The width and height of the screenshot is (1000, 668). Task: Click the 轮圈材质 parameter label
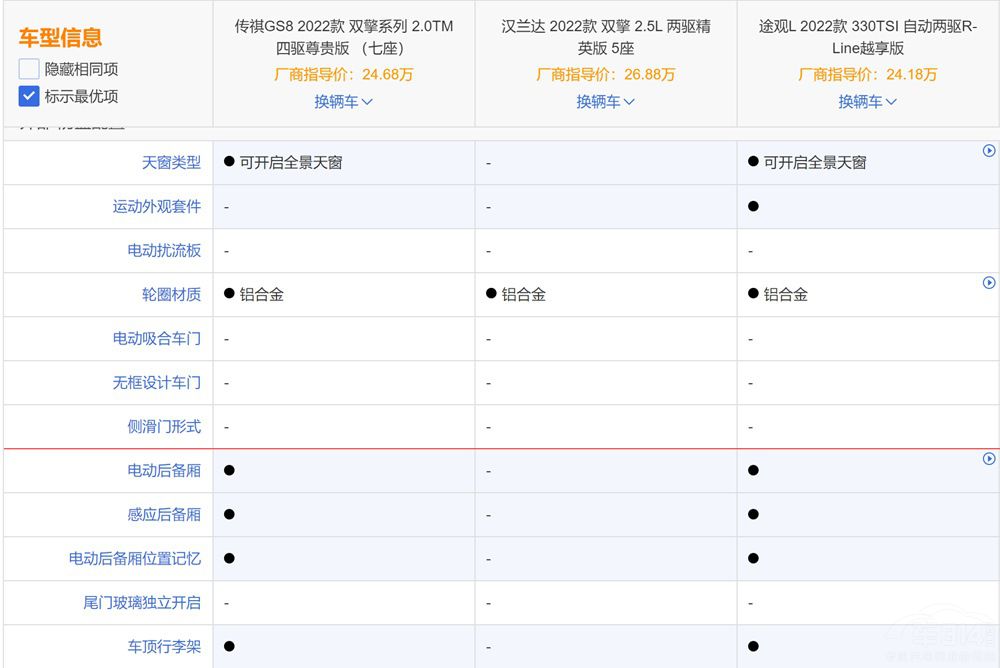point(171,294)
